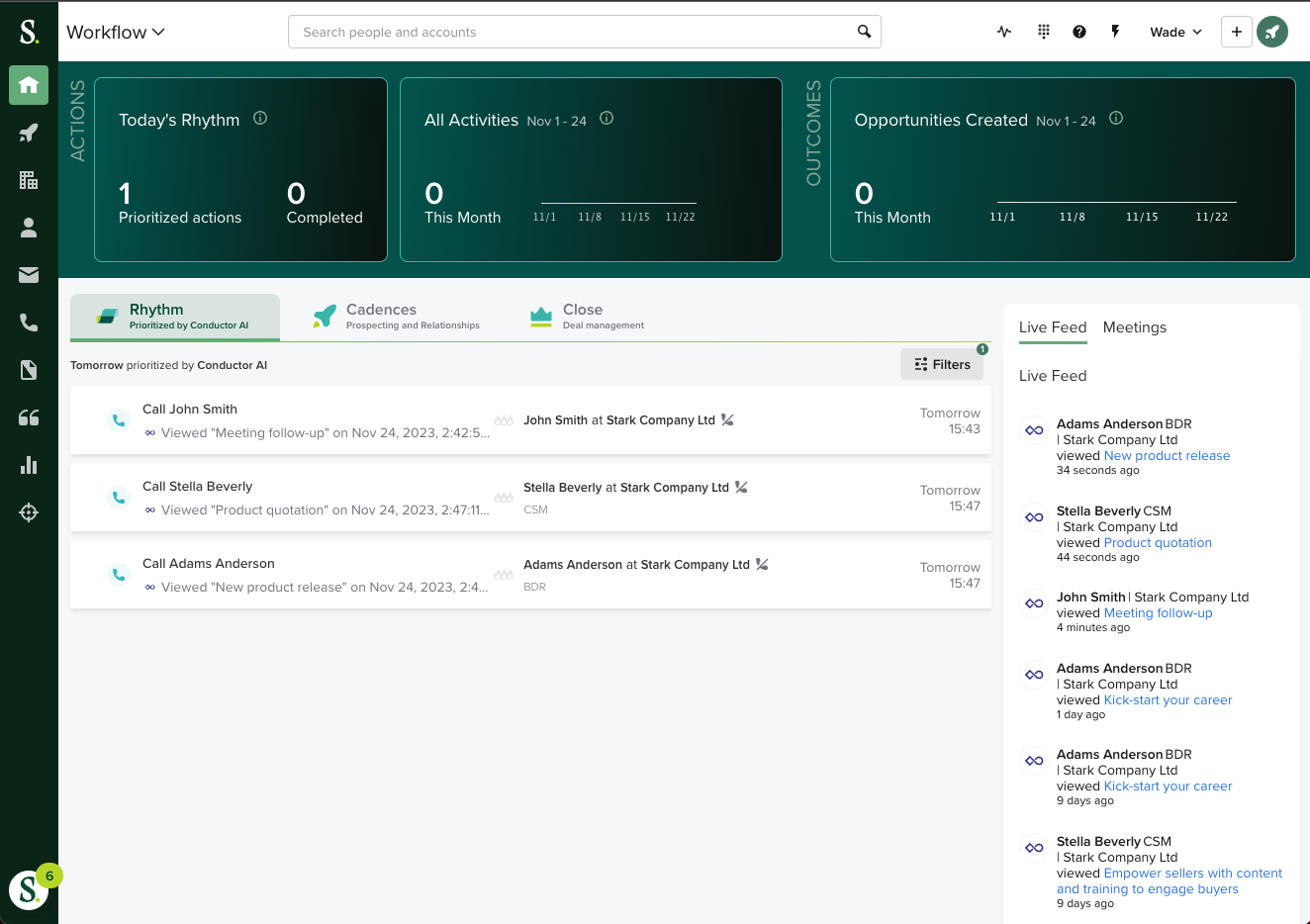Switch to the Cadences tab
The image size is (1310, 924).
tap(397, 317)
